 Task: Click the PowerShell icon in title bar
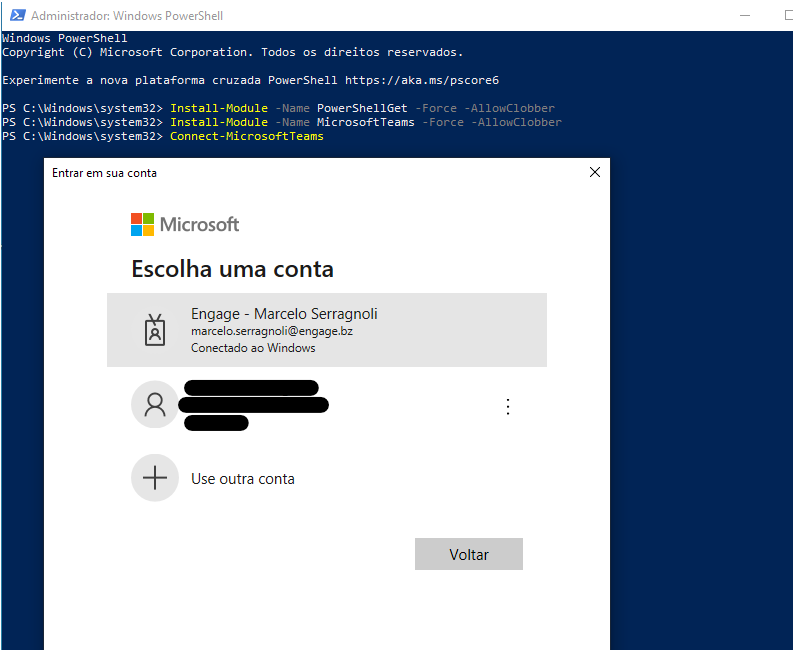[18, 15]
